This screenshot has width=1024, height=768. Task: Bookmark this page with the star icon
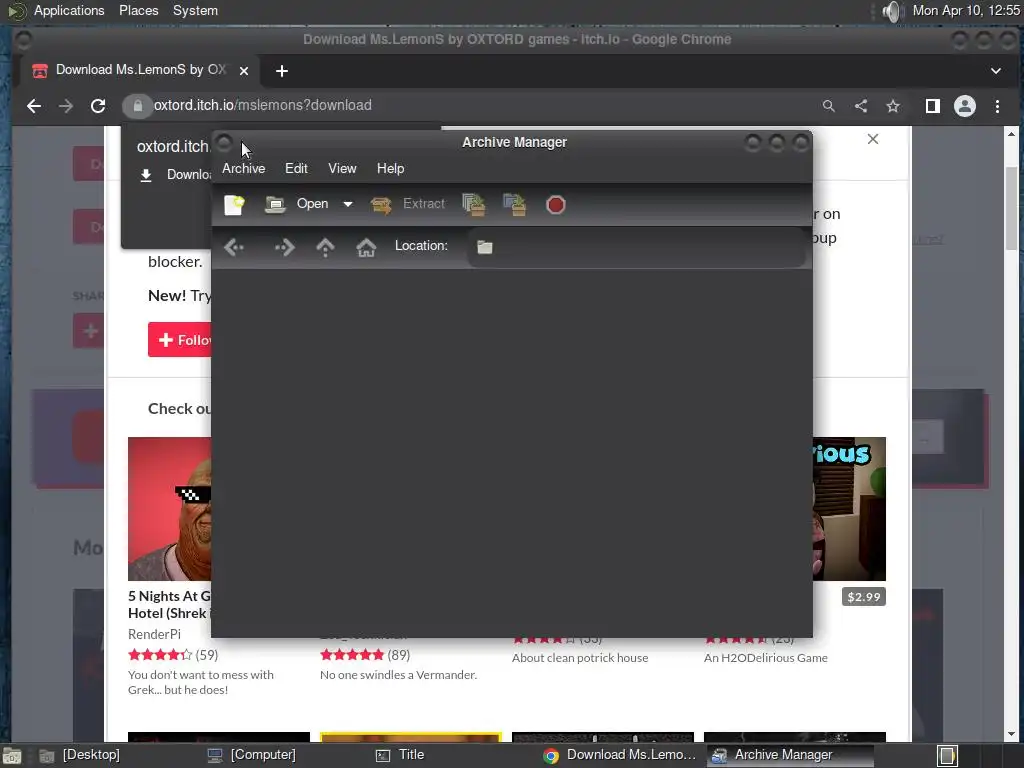point(893,106)
